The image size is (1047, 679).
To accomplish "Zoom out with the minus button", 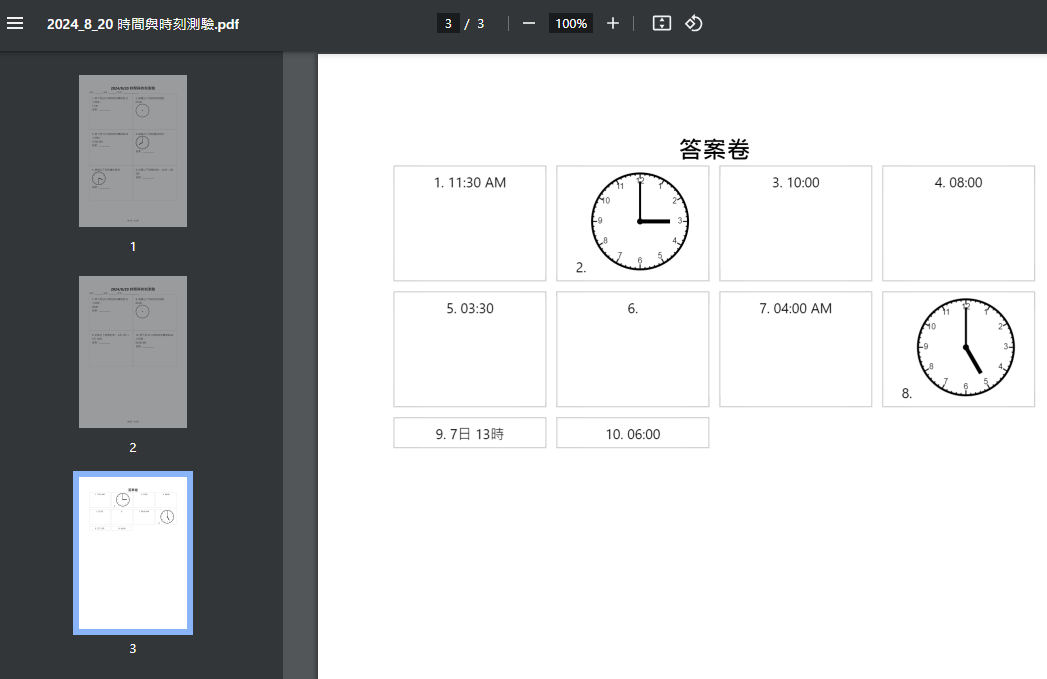I will [x=529, y=23].
